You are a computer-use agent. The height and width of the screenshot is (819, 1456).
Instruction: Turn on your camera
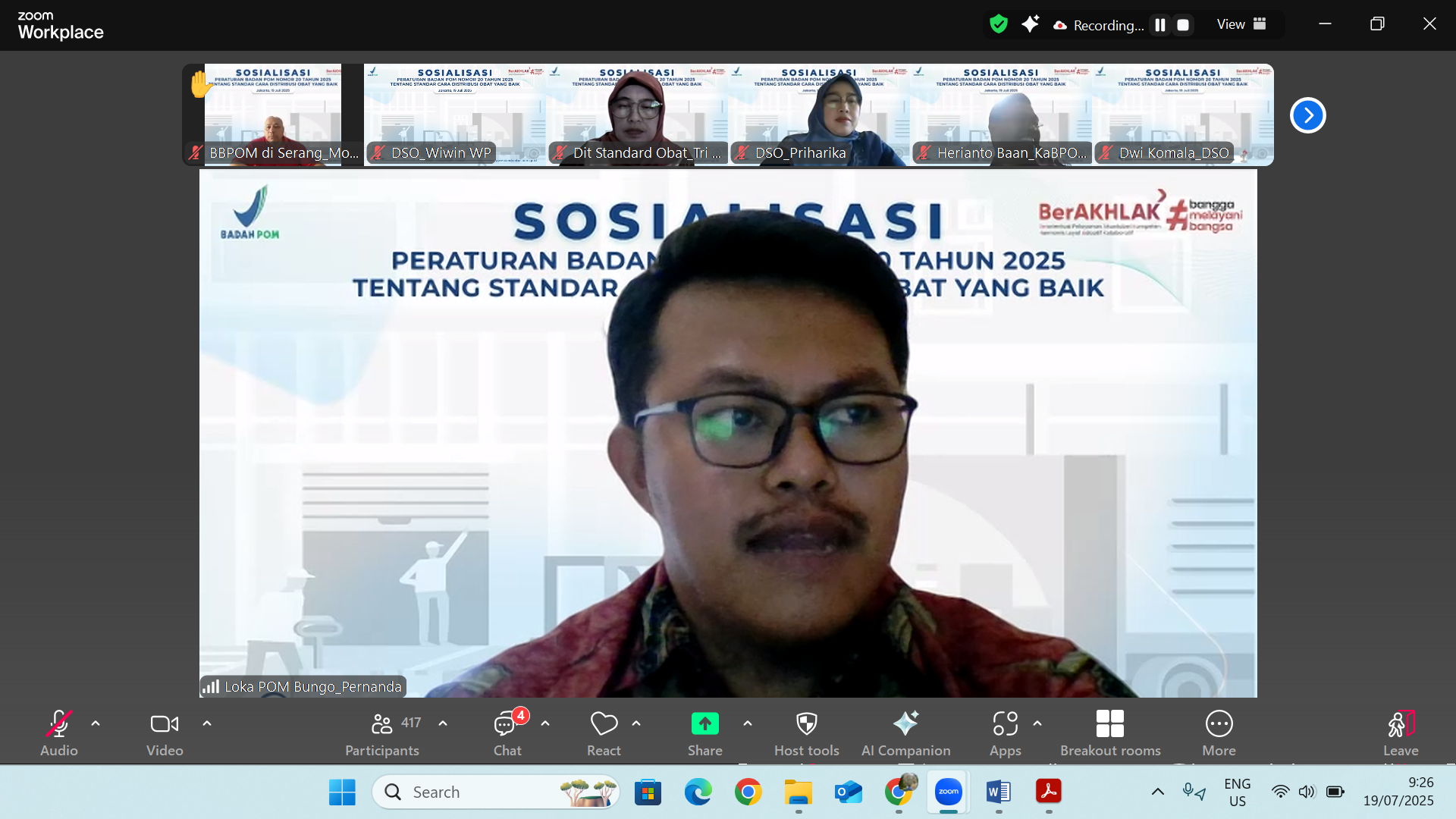point(164,724)
